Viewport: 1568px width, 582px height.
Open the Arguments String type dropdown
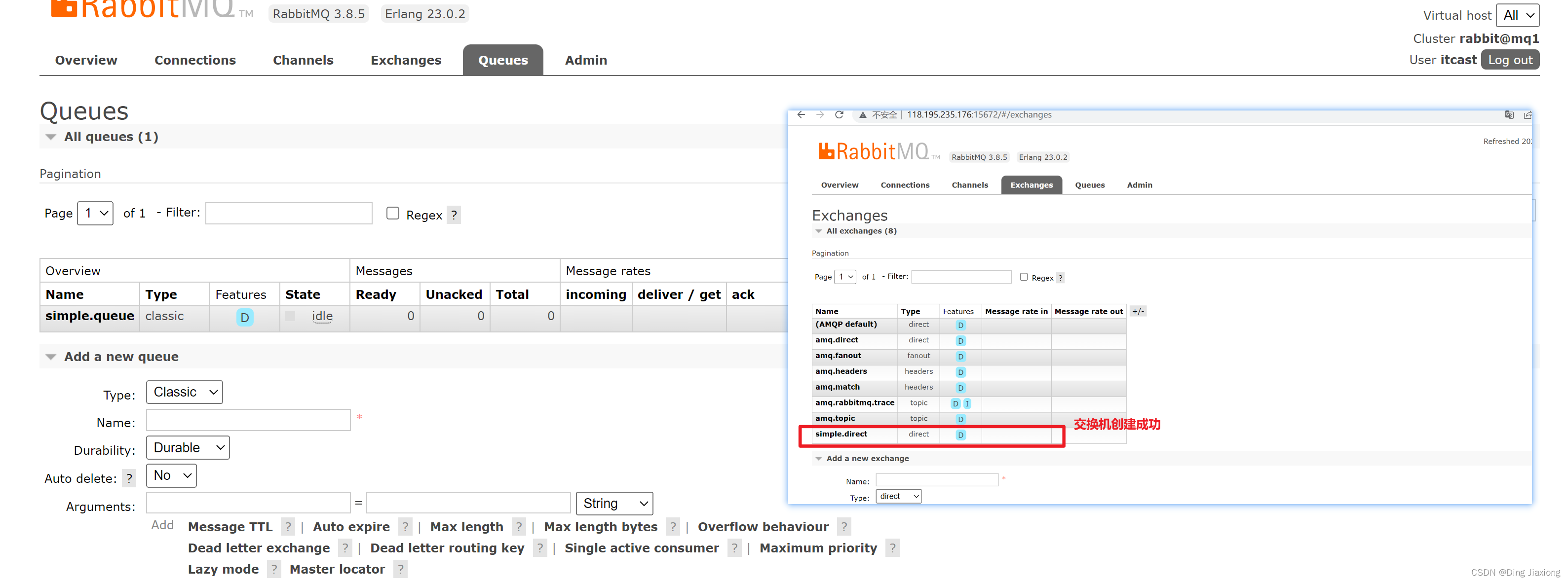(614, 503)
